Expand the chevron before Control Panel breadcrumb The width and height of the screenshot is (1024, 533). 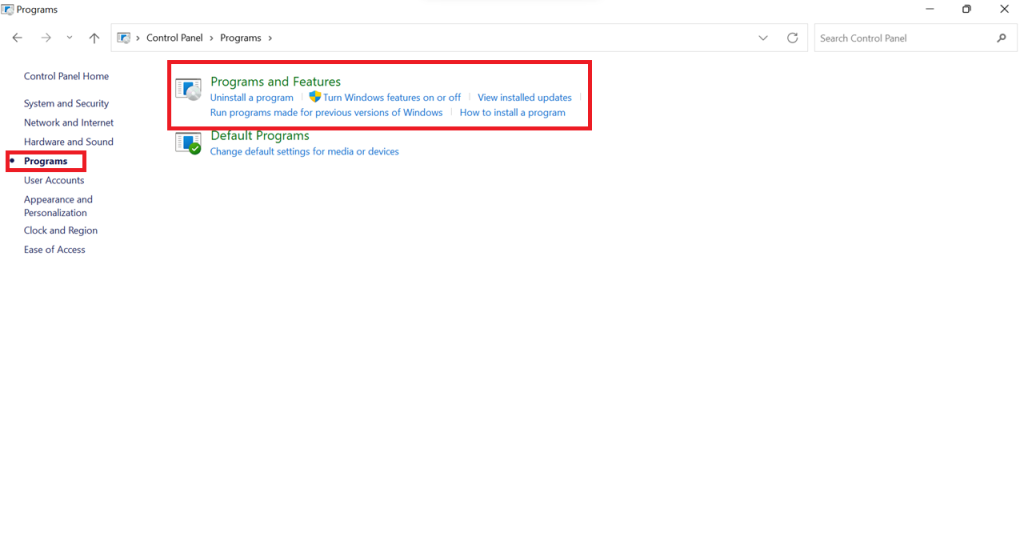(x=138, y=38)
